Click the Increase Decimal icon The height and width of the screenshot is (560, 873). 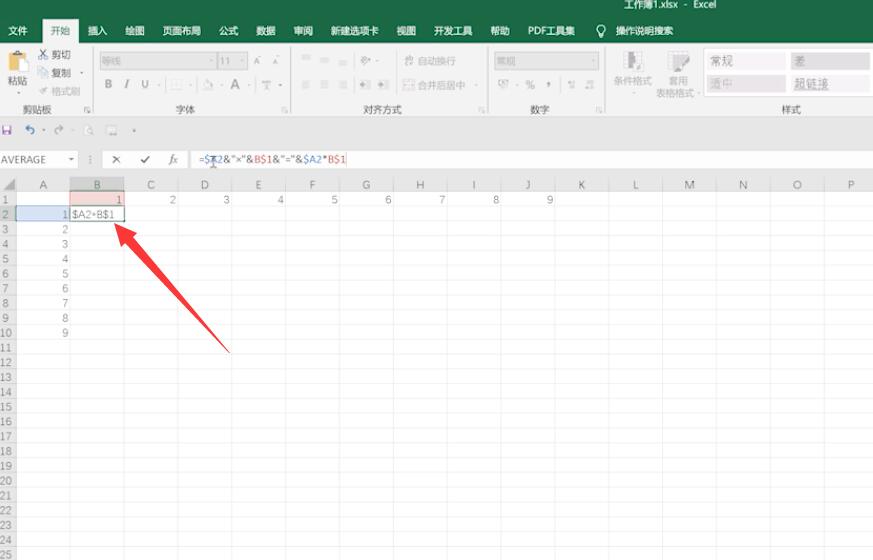571,85
